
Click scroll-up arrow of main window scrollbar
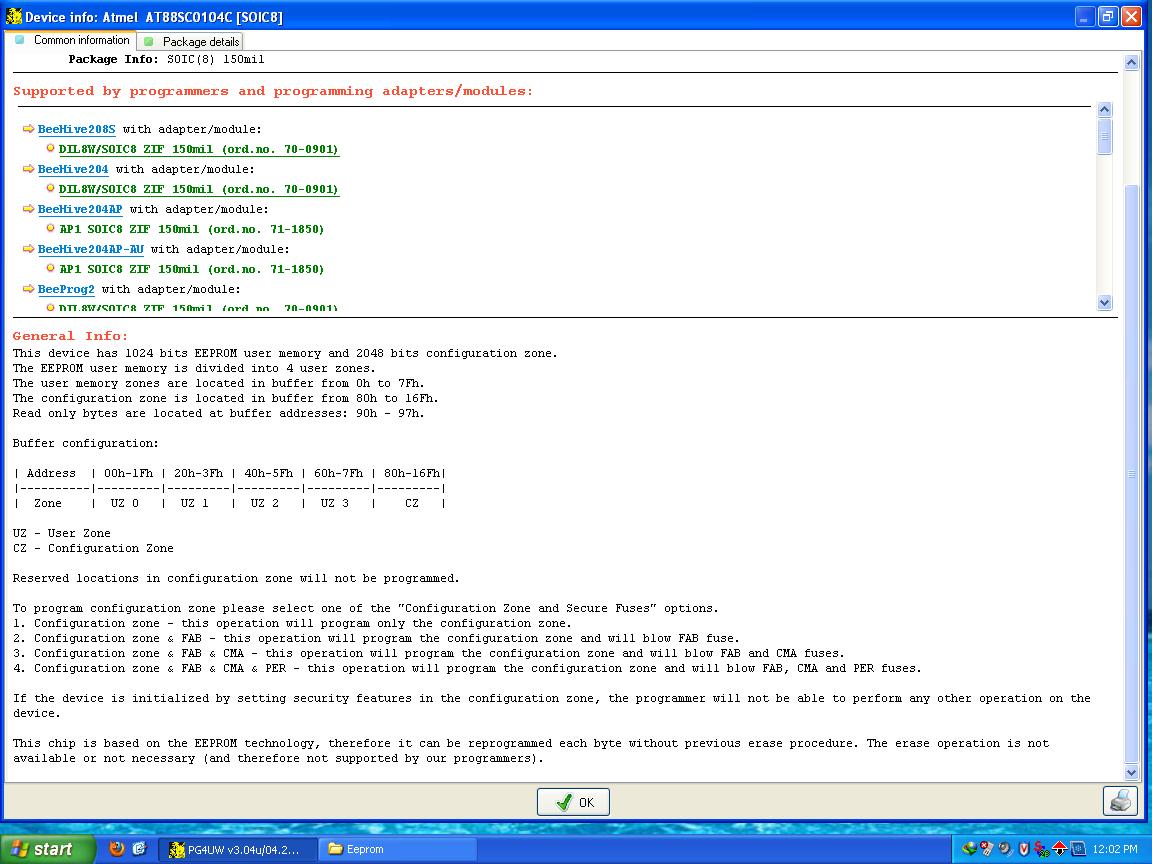pyautogui.click(x=1131, y=62)
